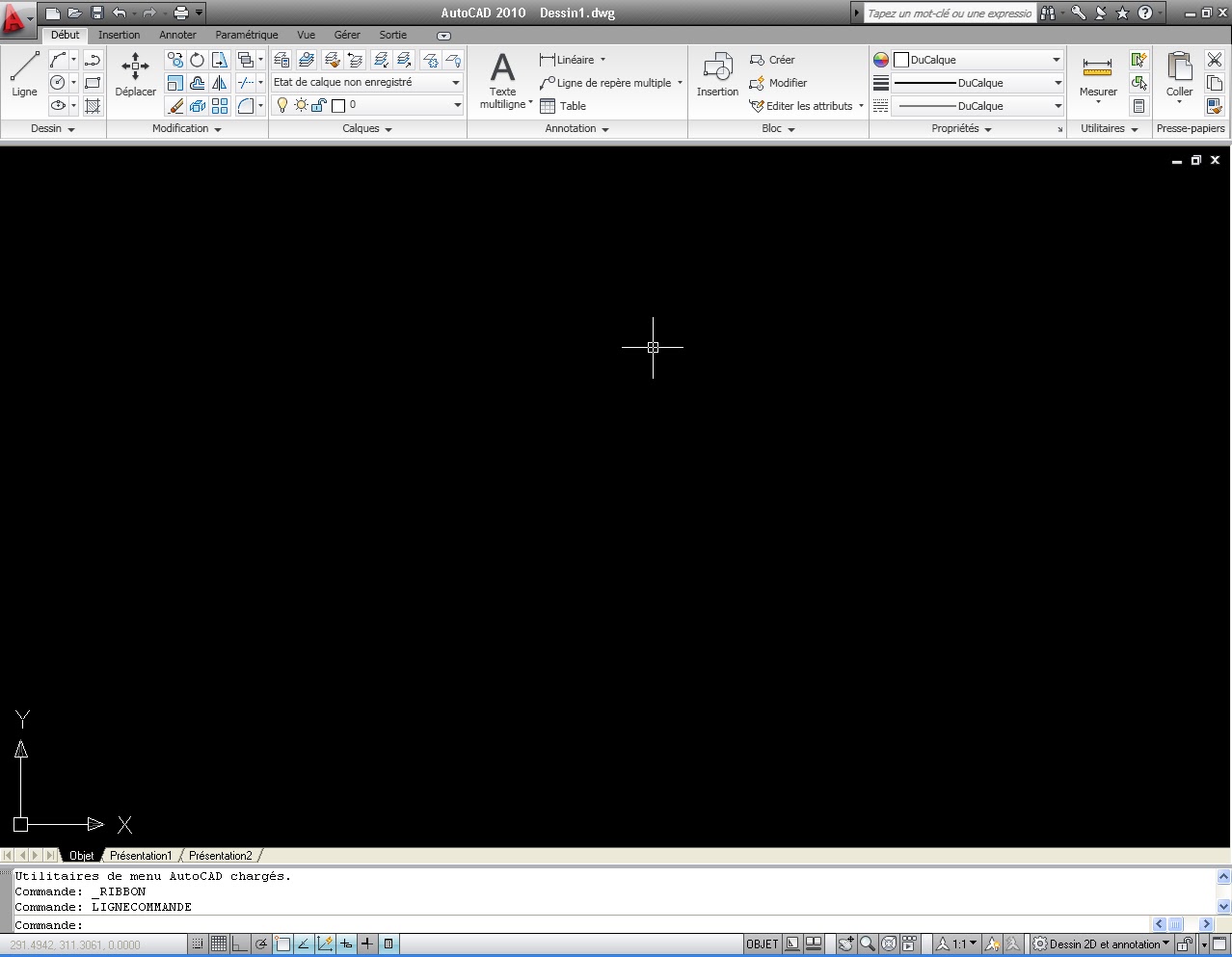
Task: Open the DuCalque color dropdown
Action: 1056,59
